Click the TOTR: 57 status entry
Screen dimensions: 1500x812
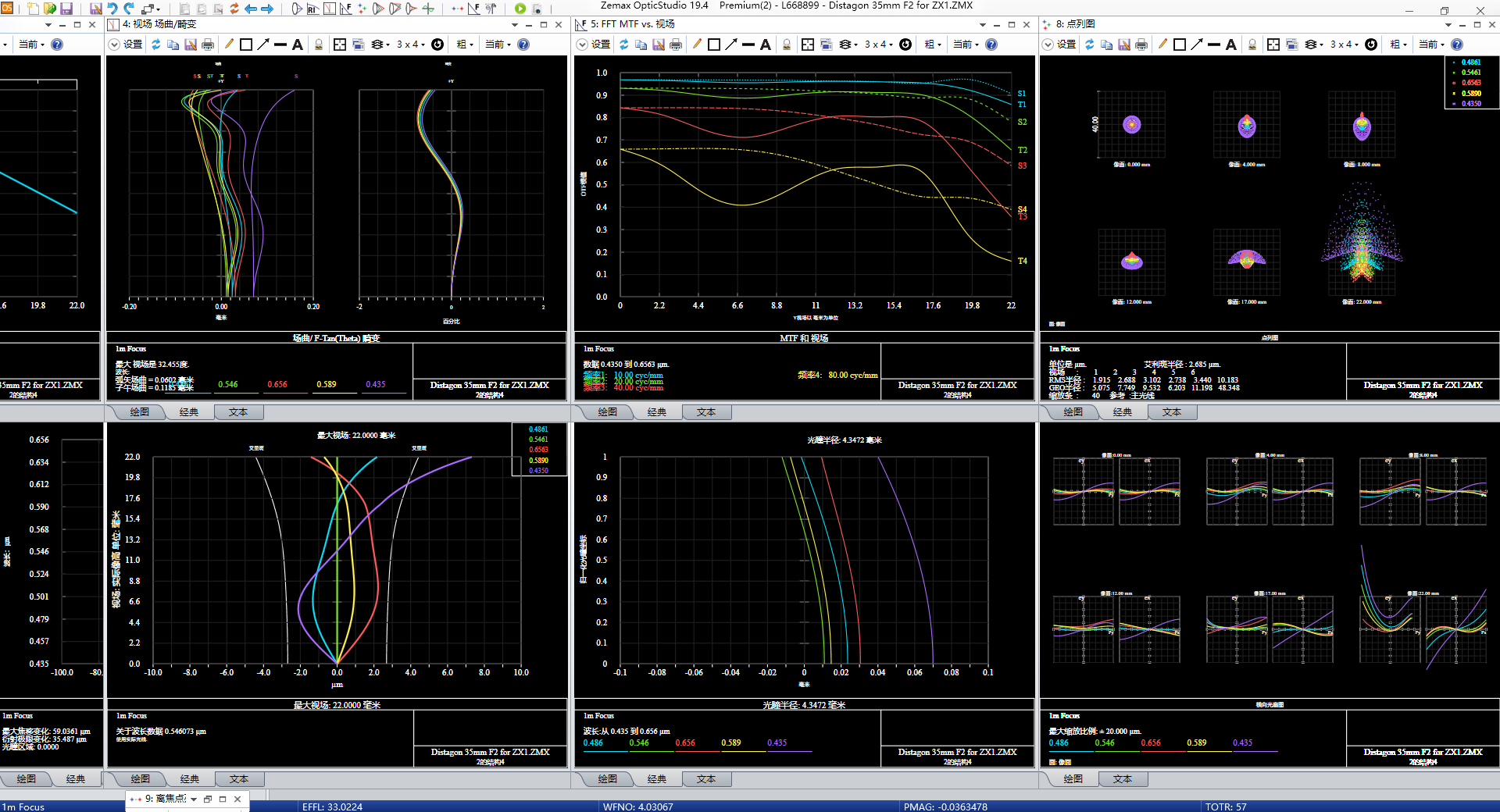tap(1226, 807)
